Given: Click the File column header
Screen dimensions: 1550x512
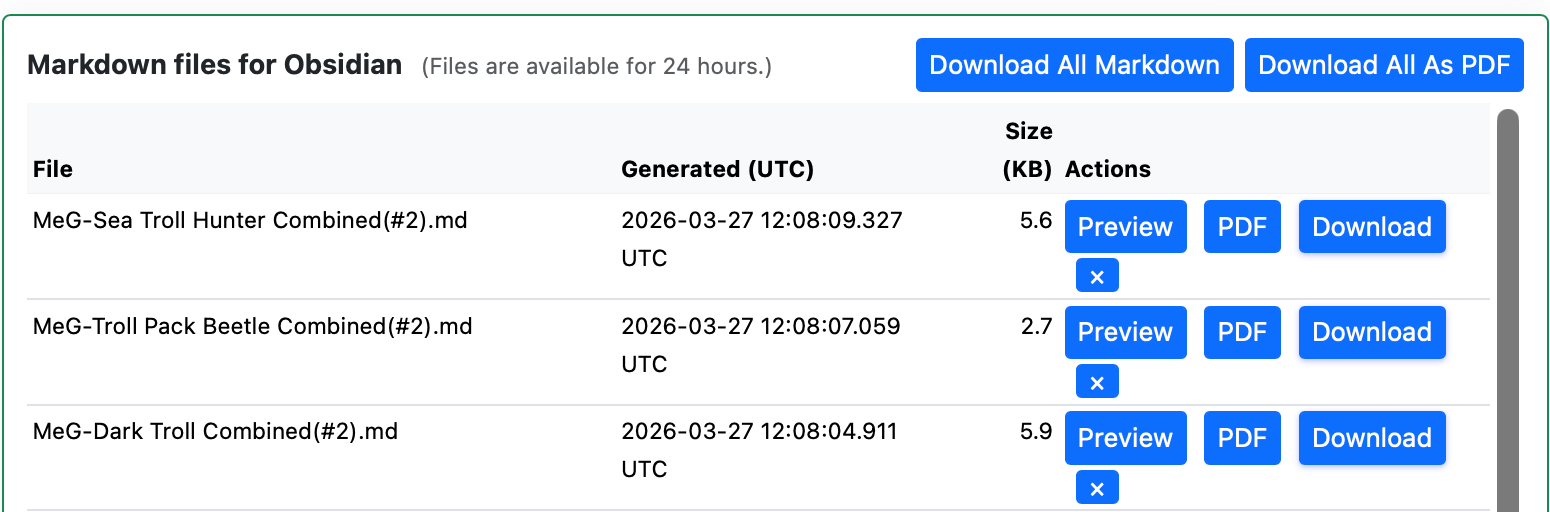Looking at the screenshot, I should tap(53, 169).
